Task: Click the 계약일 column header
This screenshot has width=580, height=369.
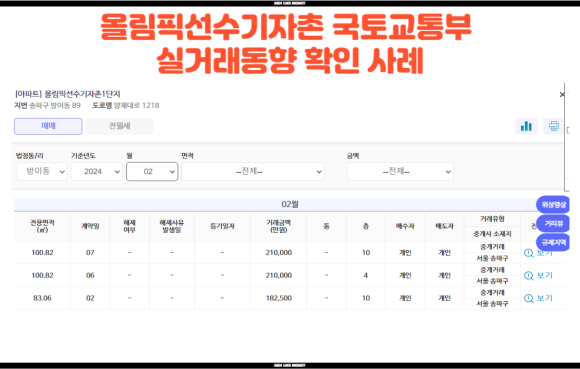Action: (x=90, y=226)
